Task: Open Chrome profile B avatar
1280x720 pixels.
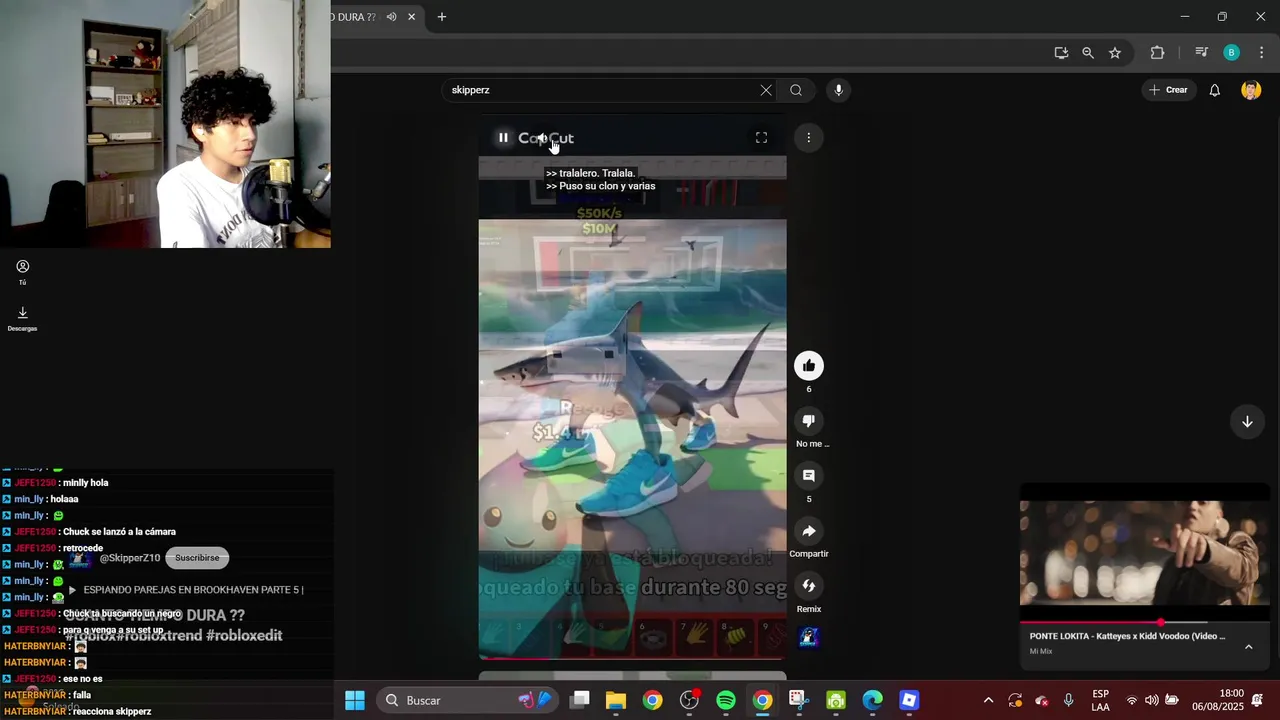Action: 1232,53
